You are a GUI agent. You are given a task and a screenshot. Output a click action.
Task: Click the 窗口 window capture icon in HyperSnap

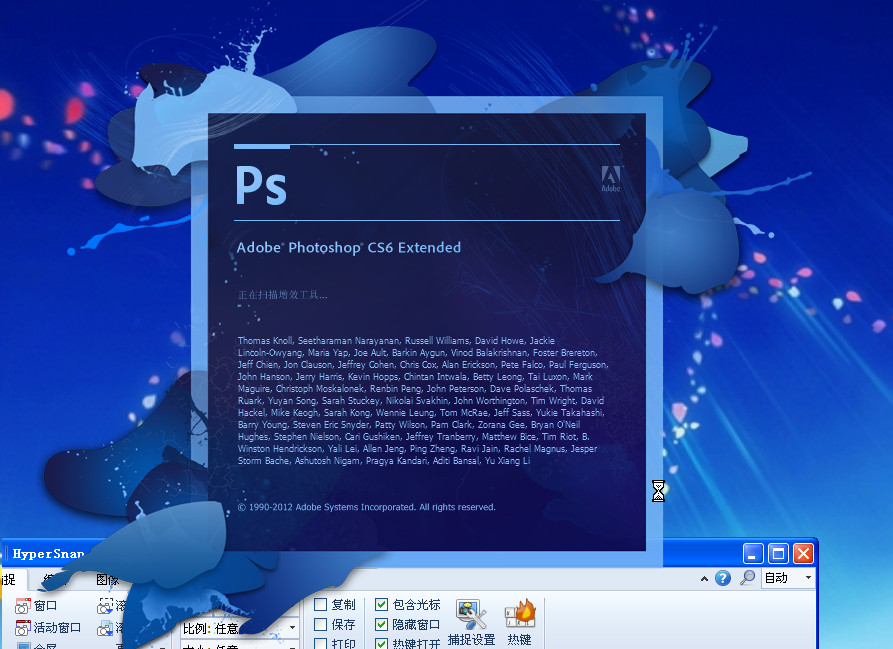23,606
